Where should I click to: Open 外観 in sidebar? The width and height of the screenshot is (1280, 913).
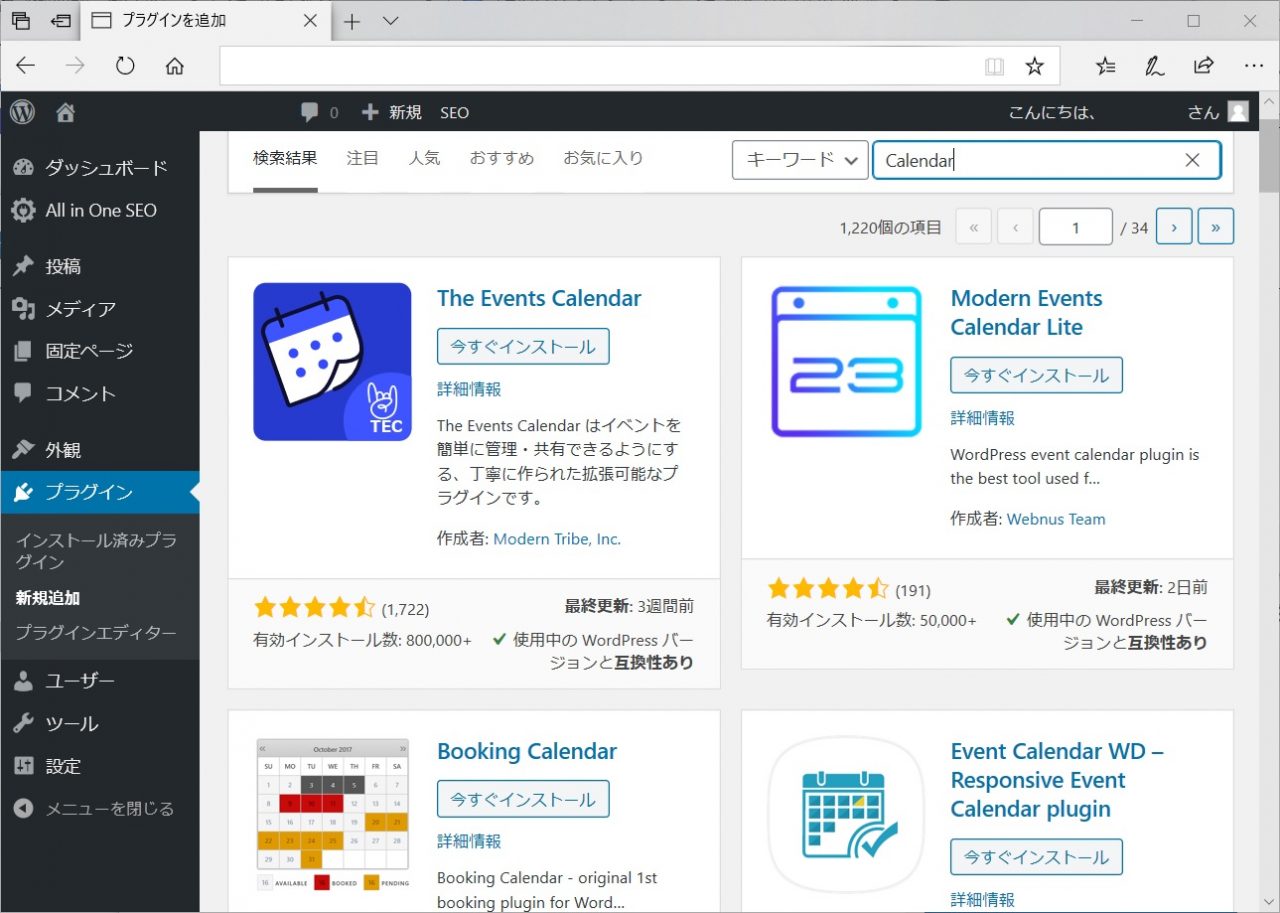(x=100, y=450)
